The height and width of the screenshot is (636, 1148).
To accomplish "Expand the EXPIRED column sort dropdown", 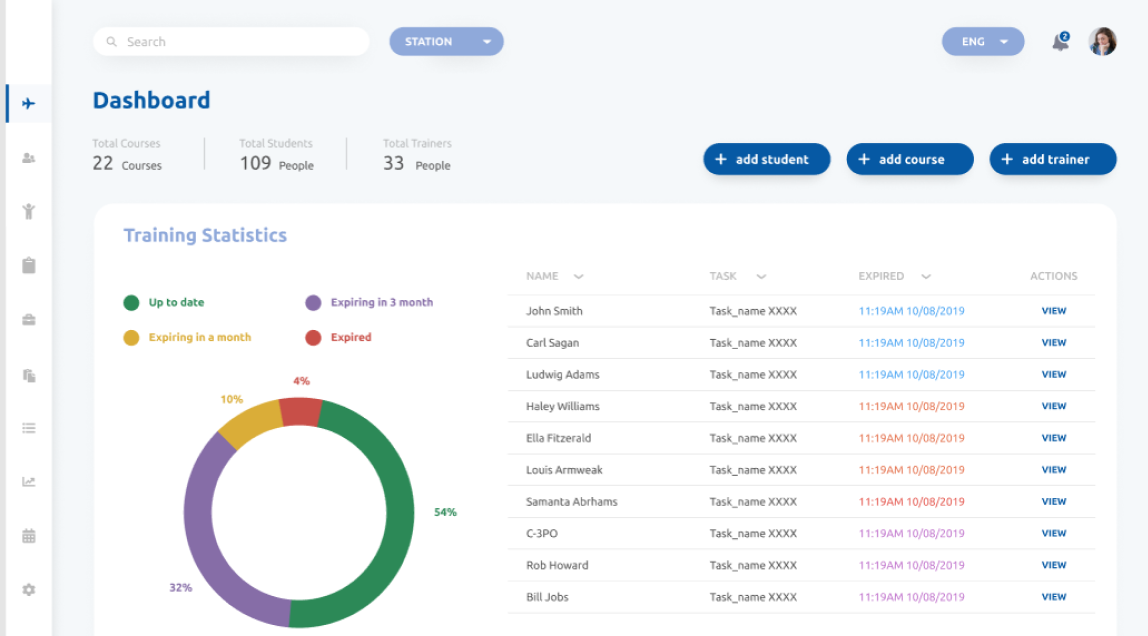I will click(925, 276).
